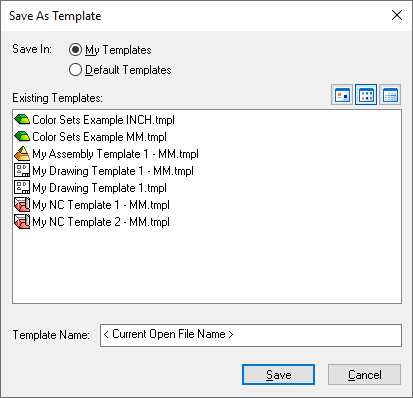This screenshot has height=398, width=413.
Task: Select My Drawing Template 1.tmpl in list
Action: click(99, 188)
